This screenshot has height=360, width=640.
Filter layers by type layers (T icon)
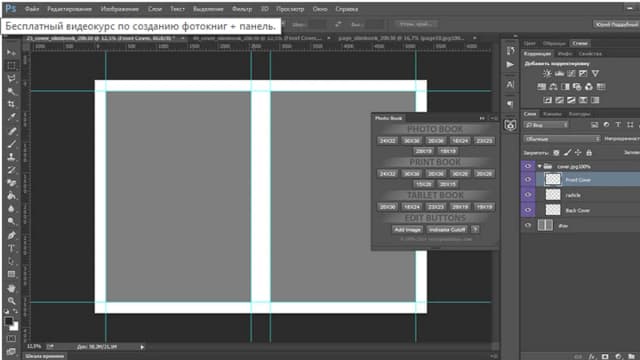[x=618, y=124]
